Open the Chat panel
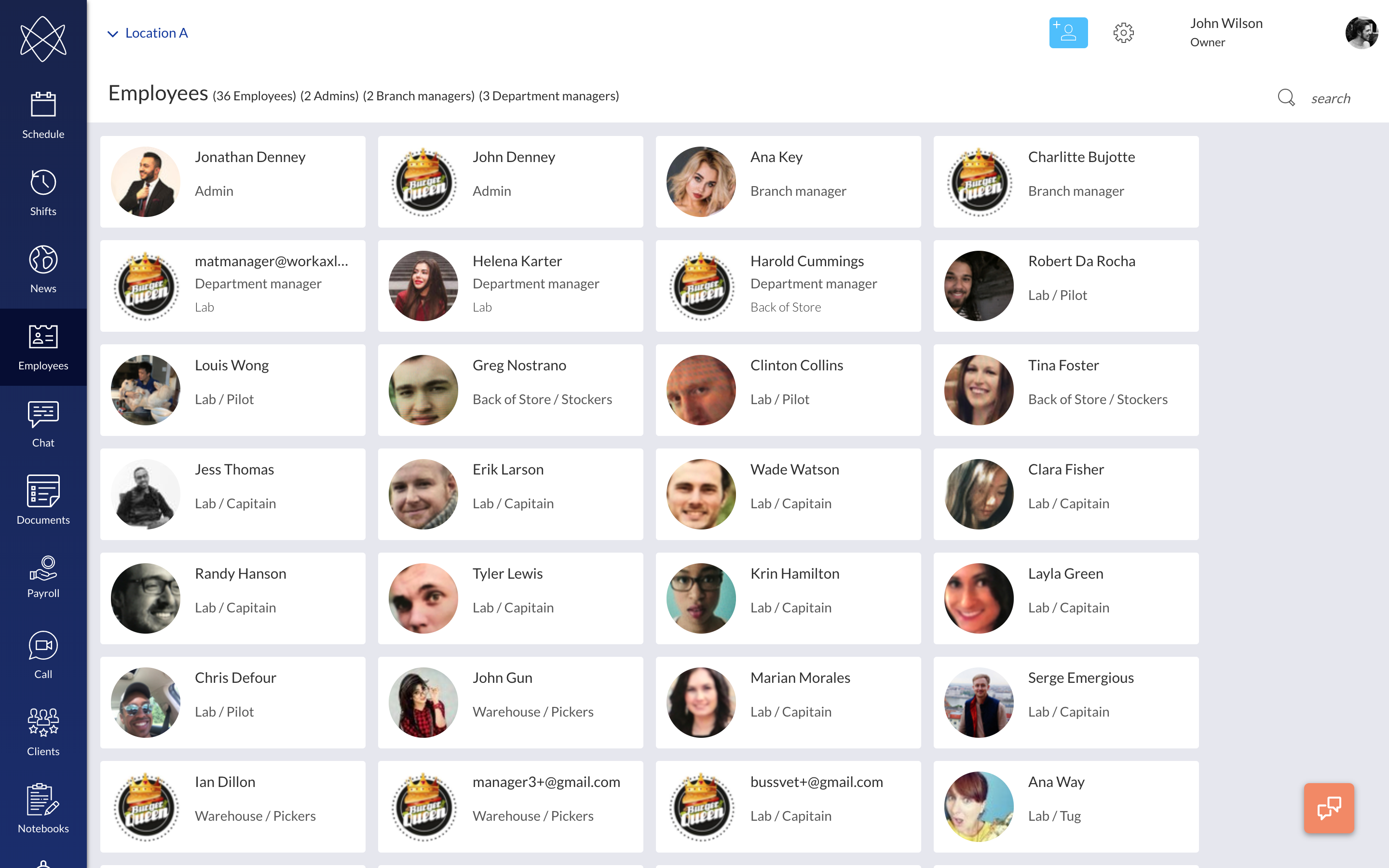Screen dimensions: 1389x868 tap(43, 423)
